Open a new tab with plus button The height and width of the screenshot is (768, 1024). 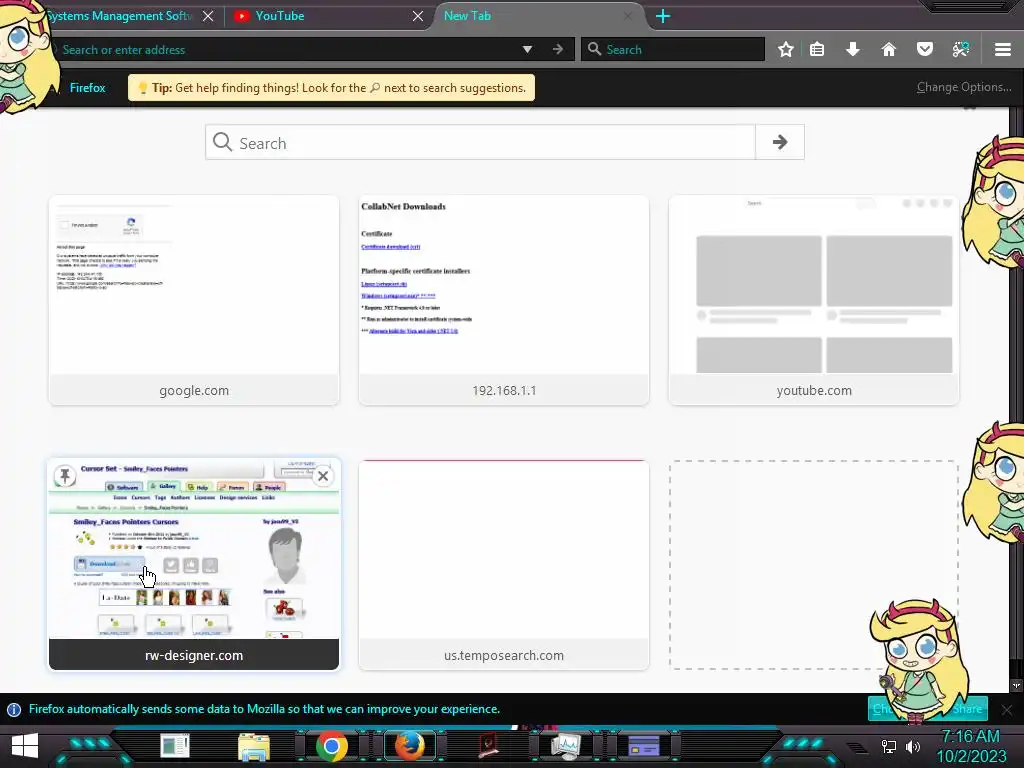(x=663, y=16)
